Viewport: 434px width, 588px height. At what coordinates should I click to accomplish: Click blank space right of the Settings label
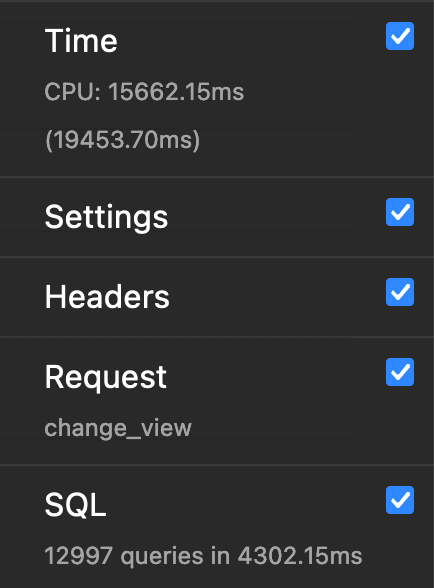pos(276,217)
